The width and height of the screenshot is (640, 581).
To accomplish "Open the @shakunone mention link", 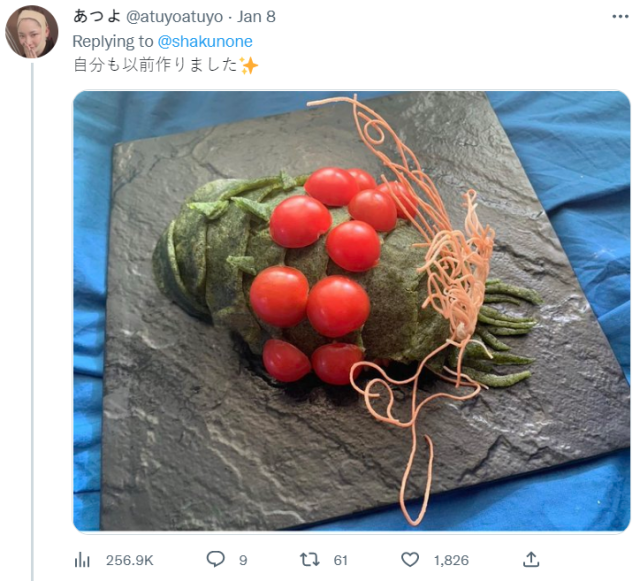I will point(205,41).
